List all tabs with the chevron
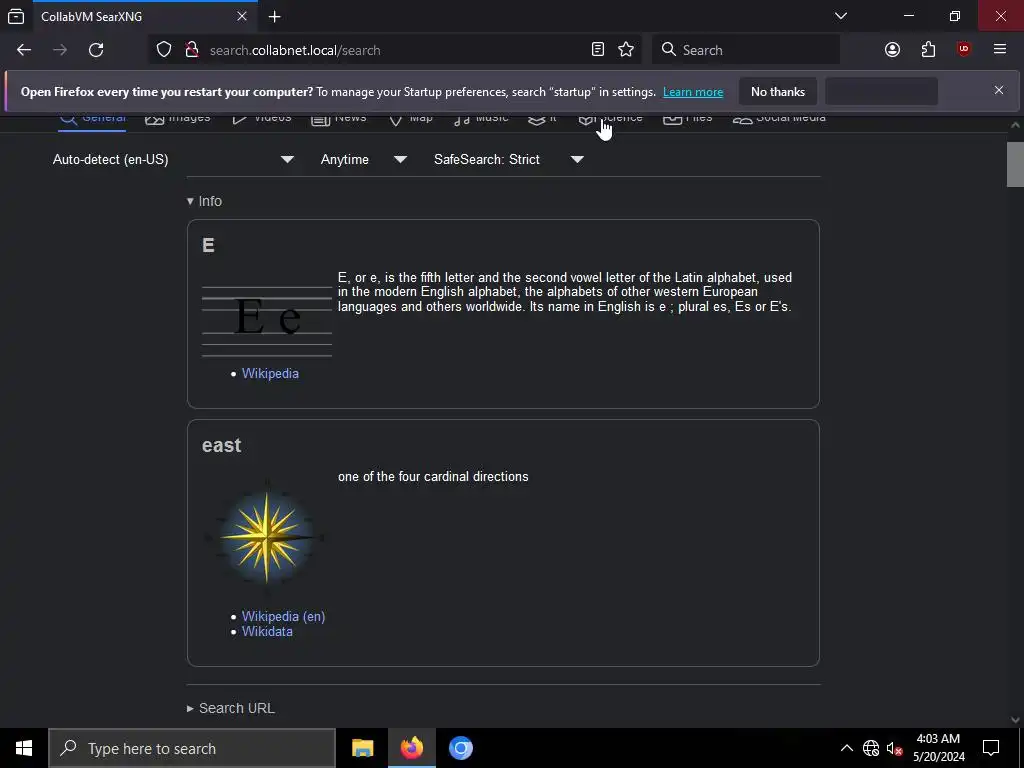1024x768 pixels. (841, 16)
